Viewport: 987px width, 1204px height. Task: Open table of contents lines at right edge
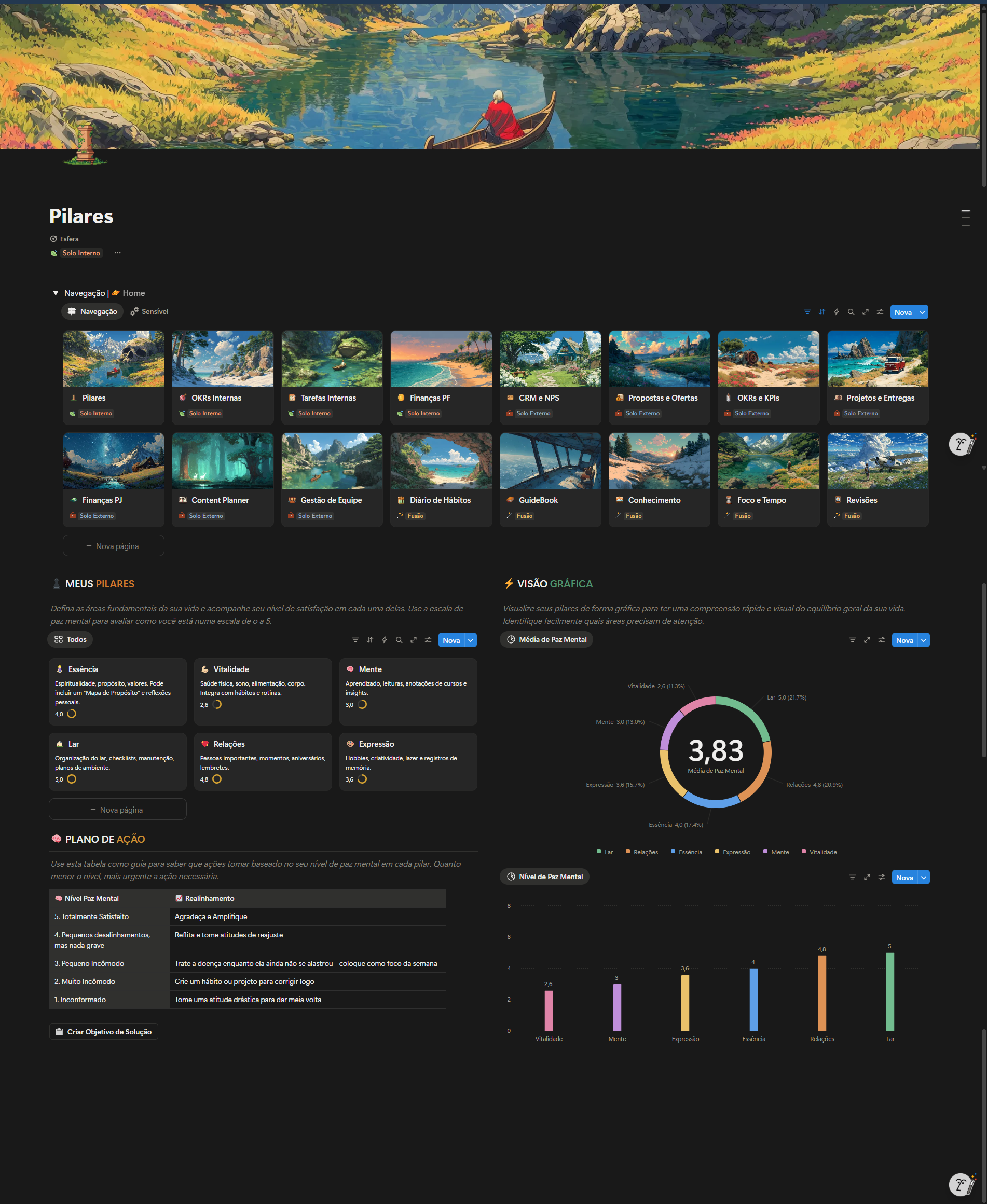[x=965, y=218]
